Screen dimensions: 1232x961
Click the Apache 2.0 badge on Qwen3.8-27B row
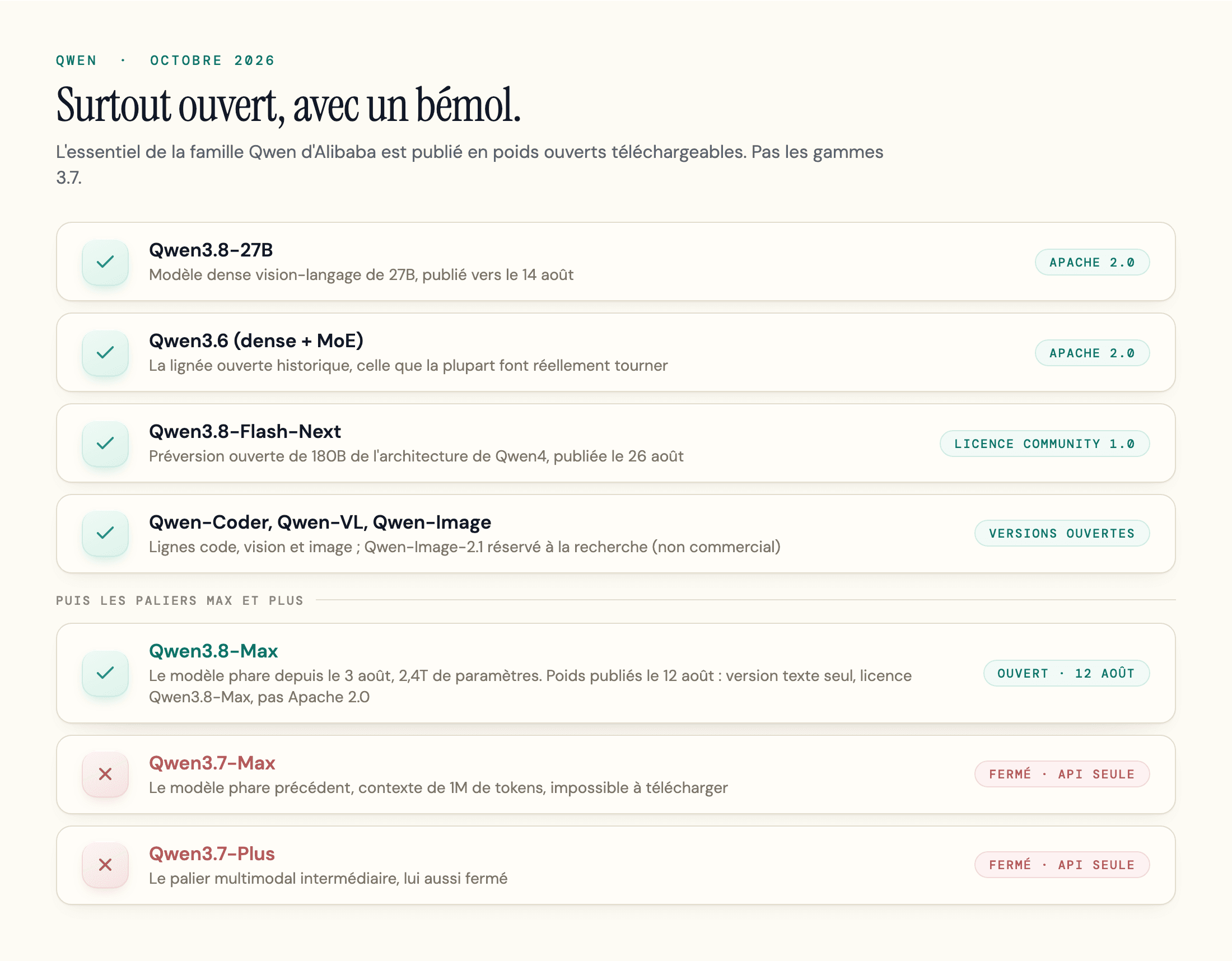pos(1092,262)
